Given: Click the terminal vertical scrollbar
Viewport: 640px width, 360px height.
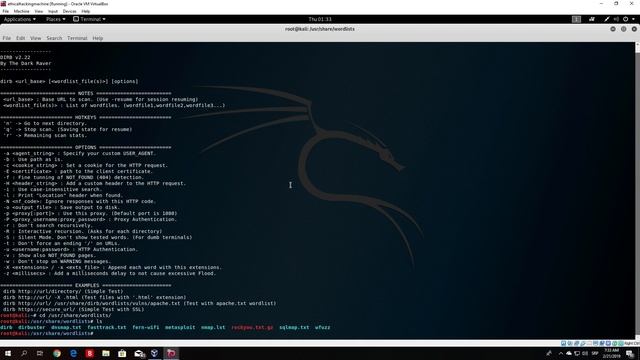Looking at the screenshot, I should point(638,192).
